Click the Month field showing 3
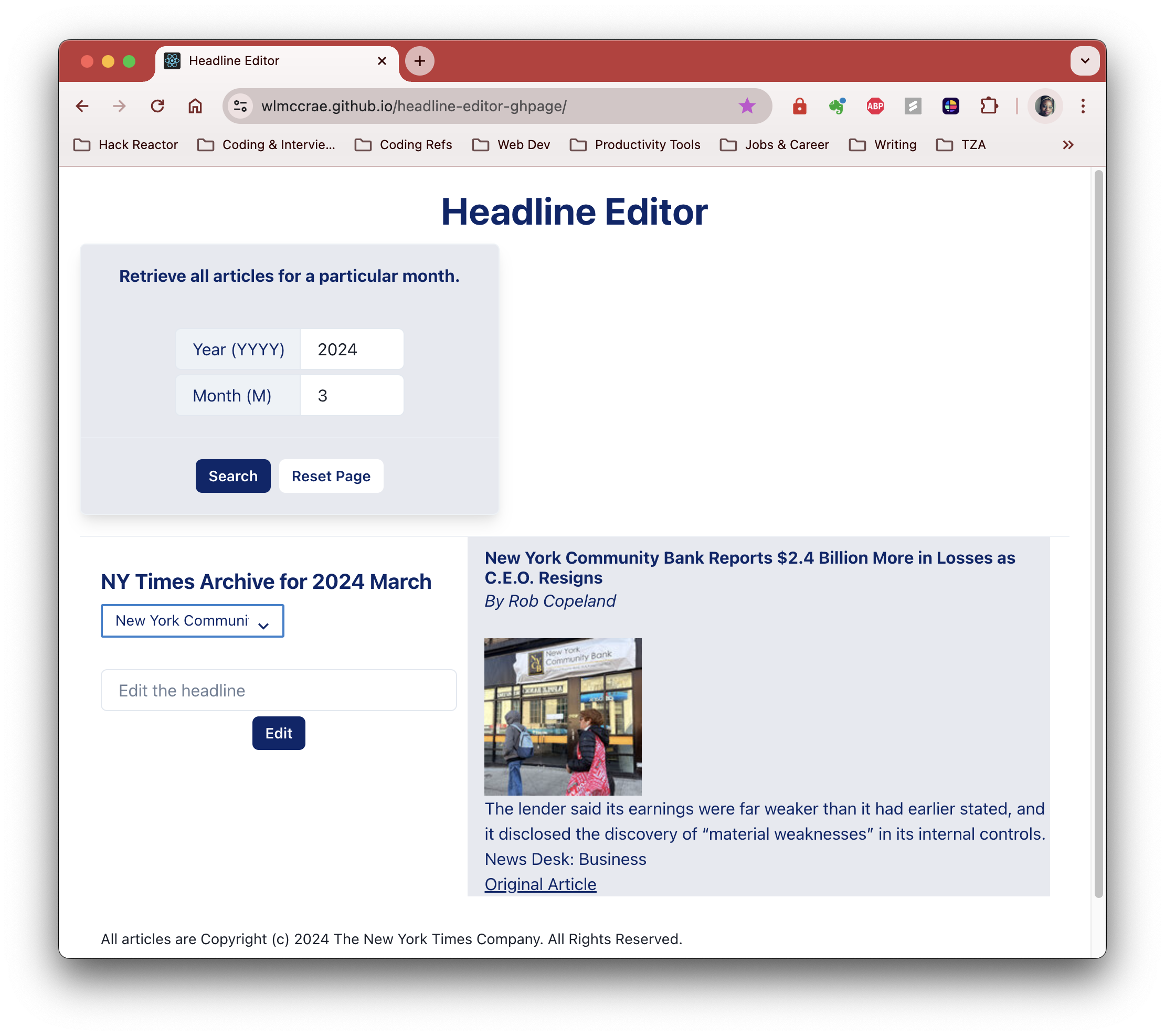The image size is (1165, 1036). (352, 396)
